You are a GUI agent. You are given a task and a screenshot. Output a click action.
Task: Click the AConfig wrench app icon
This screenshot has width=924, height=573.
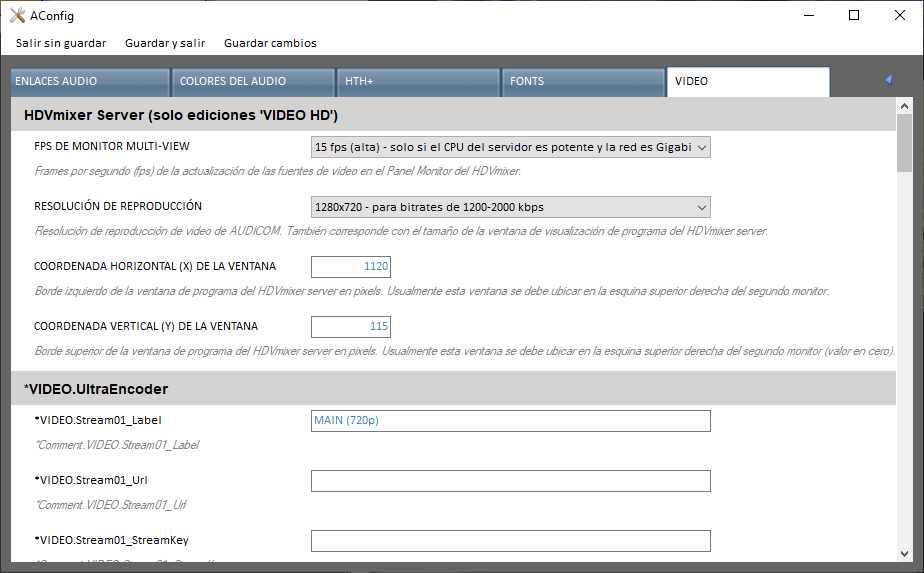(x=17, y=15)
